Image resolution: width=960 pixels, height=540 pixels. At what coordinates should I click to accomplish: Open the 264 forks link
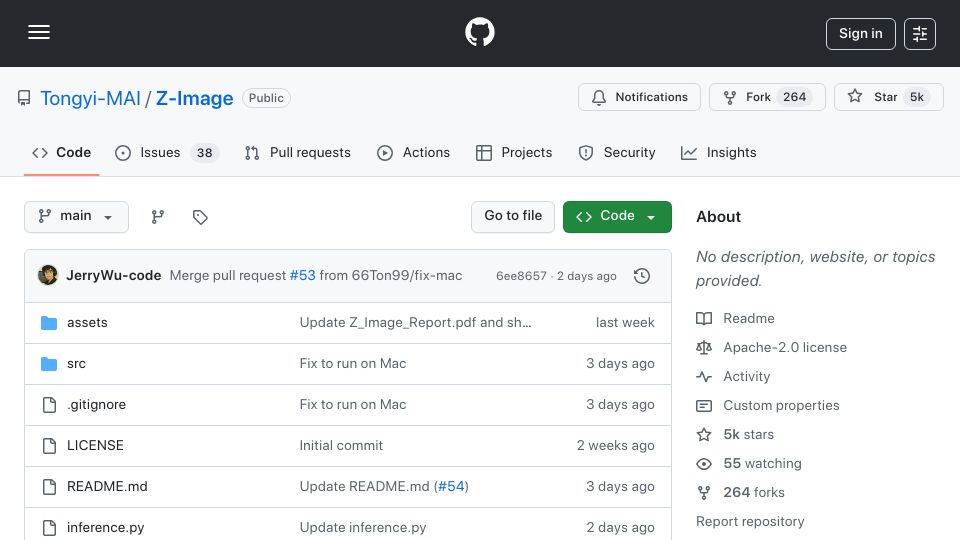click(754, 492)
